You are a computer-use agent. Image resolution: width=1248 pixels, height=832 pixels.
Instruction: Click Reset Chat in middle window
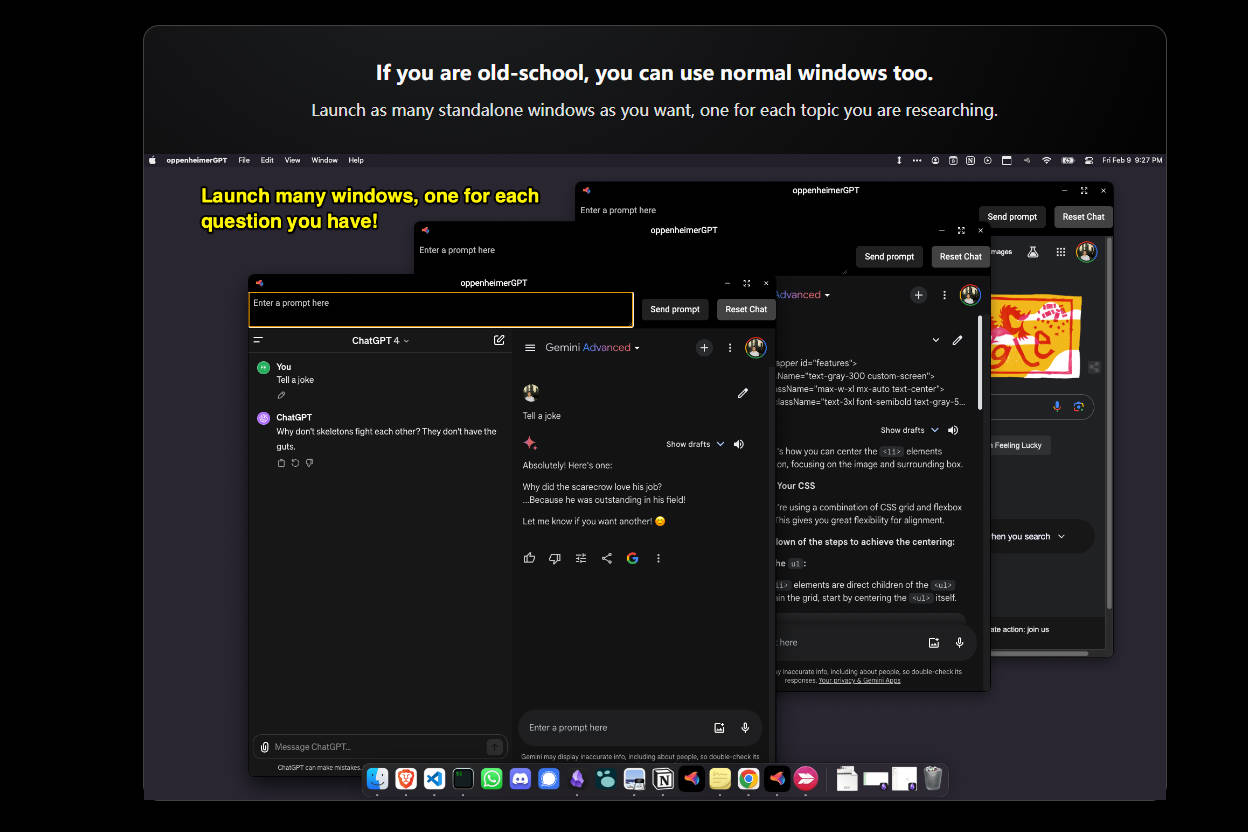960,256
